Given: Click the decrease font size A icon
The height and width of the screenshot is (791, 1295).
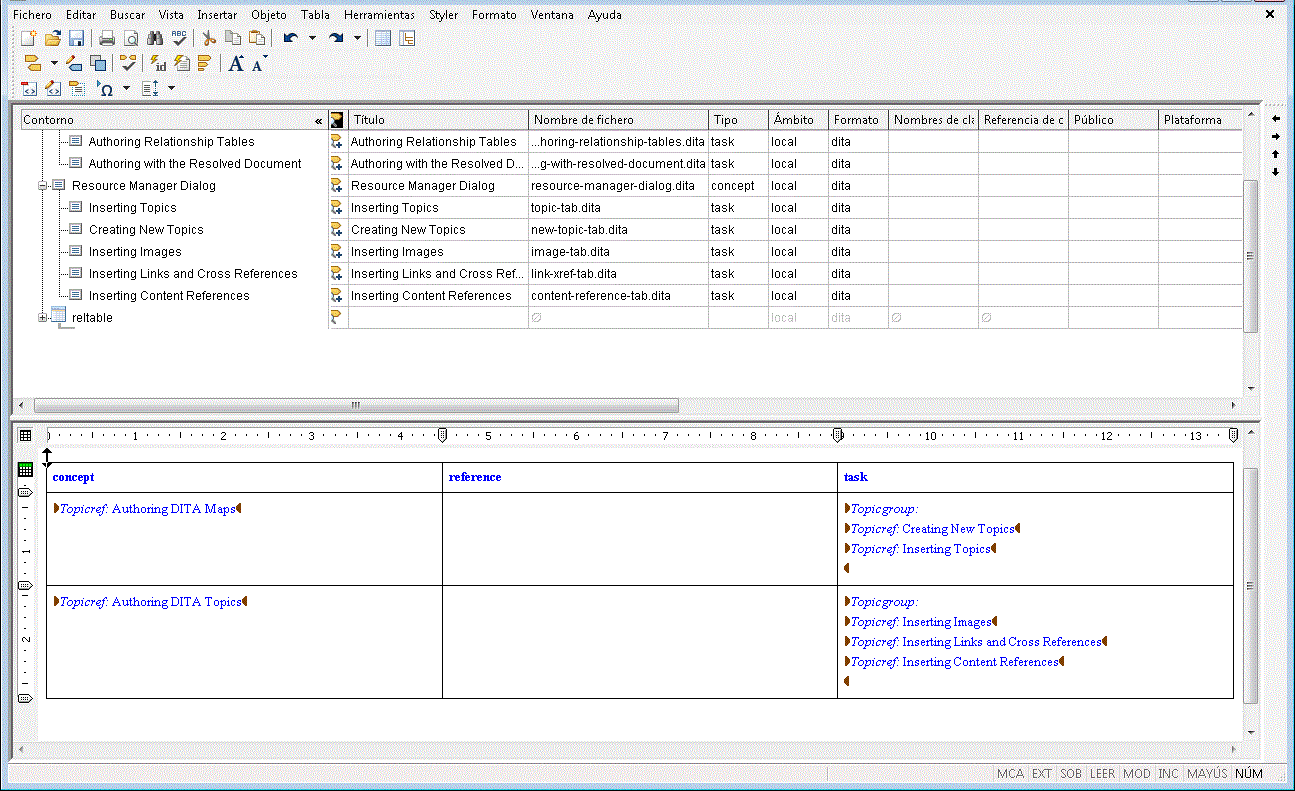Looking at the screenshot, I should (259, 63).
